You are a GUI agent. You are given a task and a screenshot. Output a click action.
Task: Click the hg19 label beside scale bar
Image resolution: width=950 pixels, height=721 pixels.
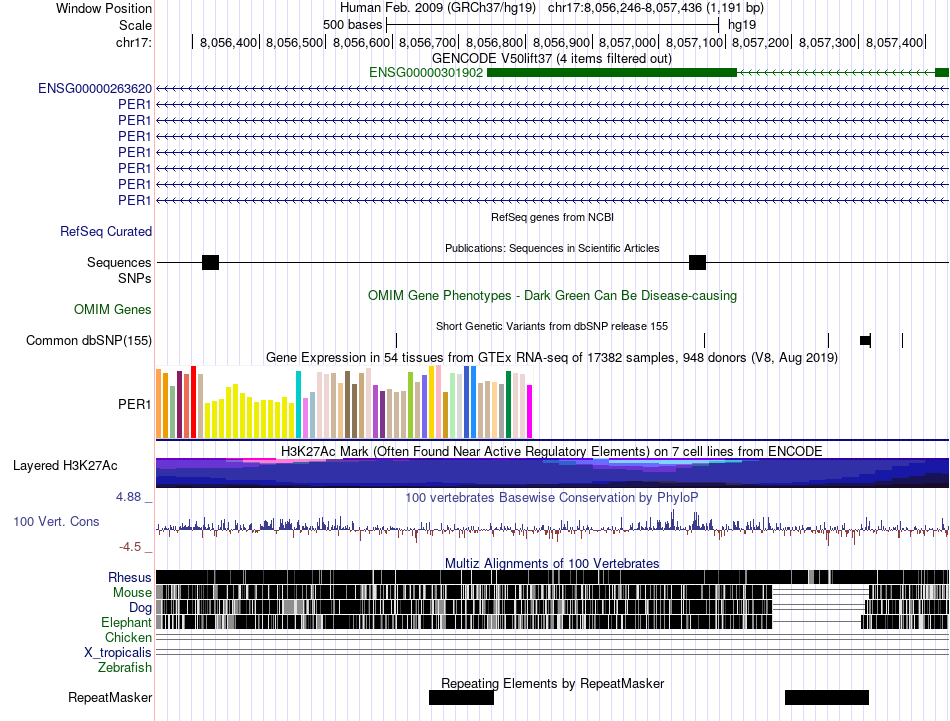click(742, 25)
